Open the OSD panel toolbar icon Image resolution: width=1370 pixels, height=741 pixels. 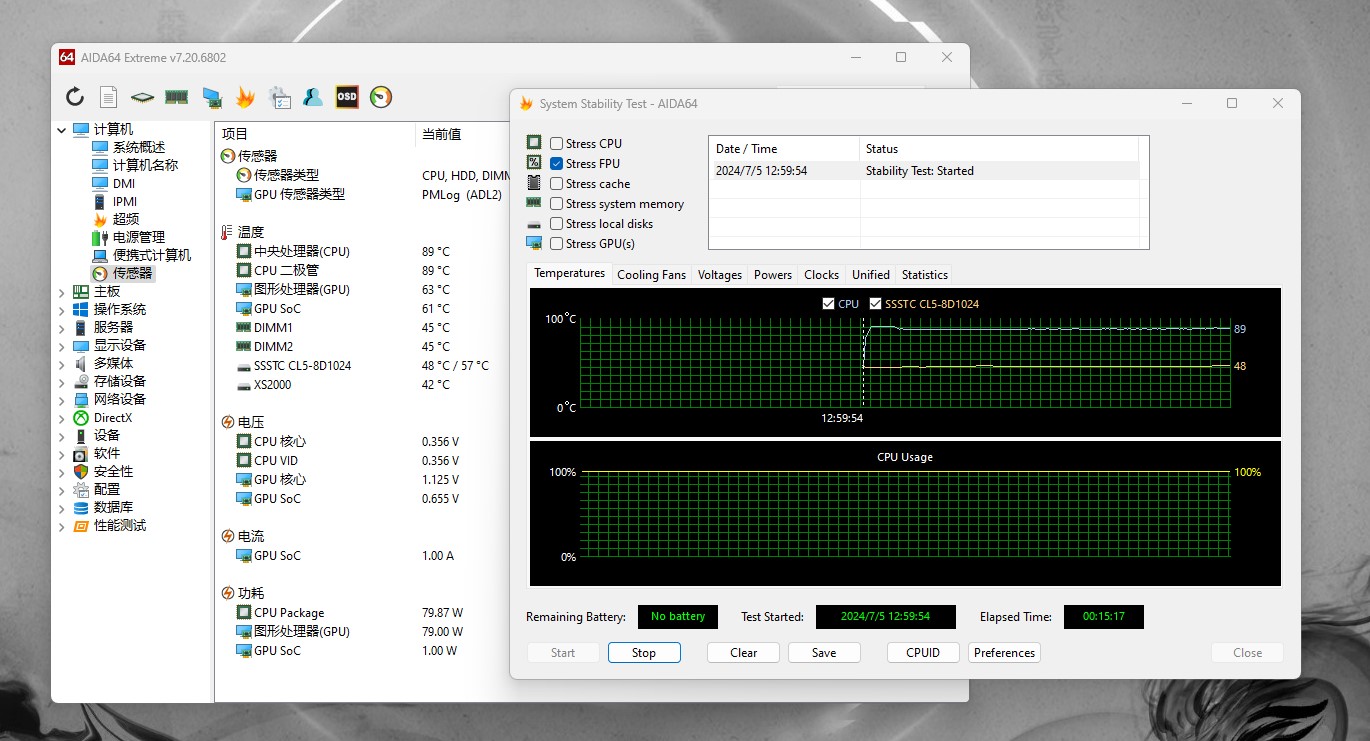click(x=347, y=97)
